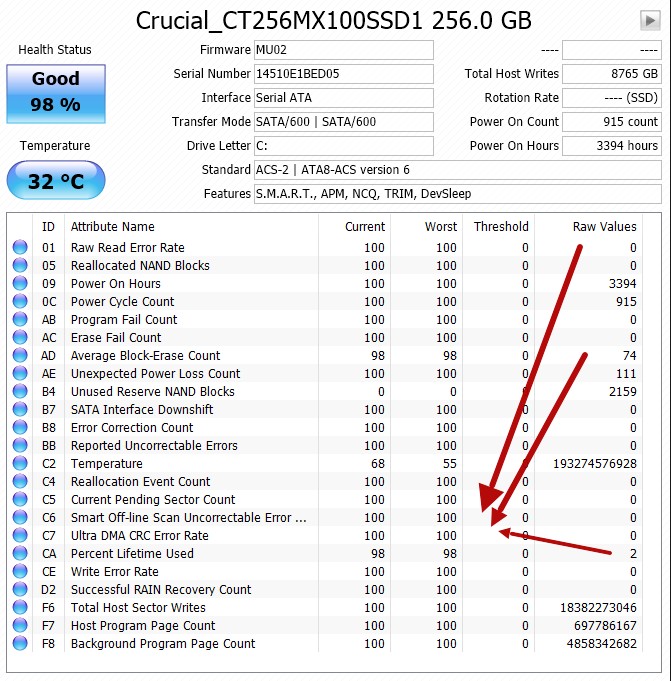Click the status orb for SATA Interface Downshift
Image resolution: width=671 pixels, height=681 pixels.
coord(20,409)
